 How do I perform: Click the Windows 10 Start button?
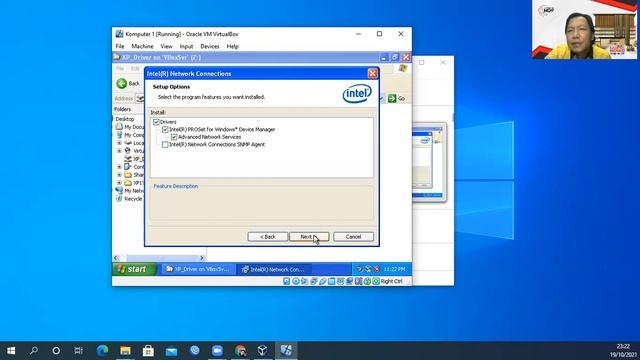11,350
